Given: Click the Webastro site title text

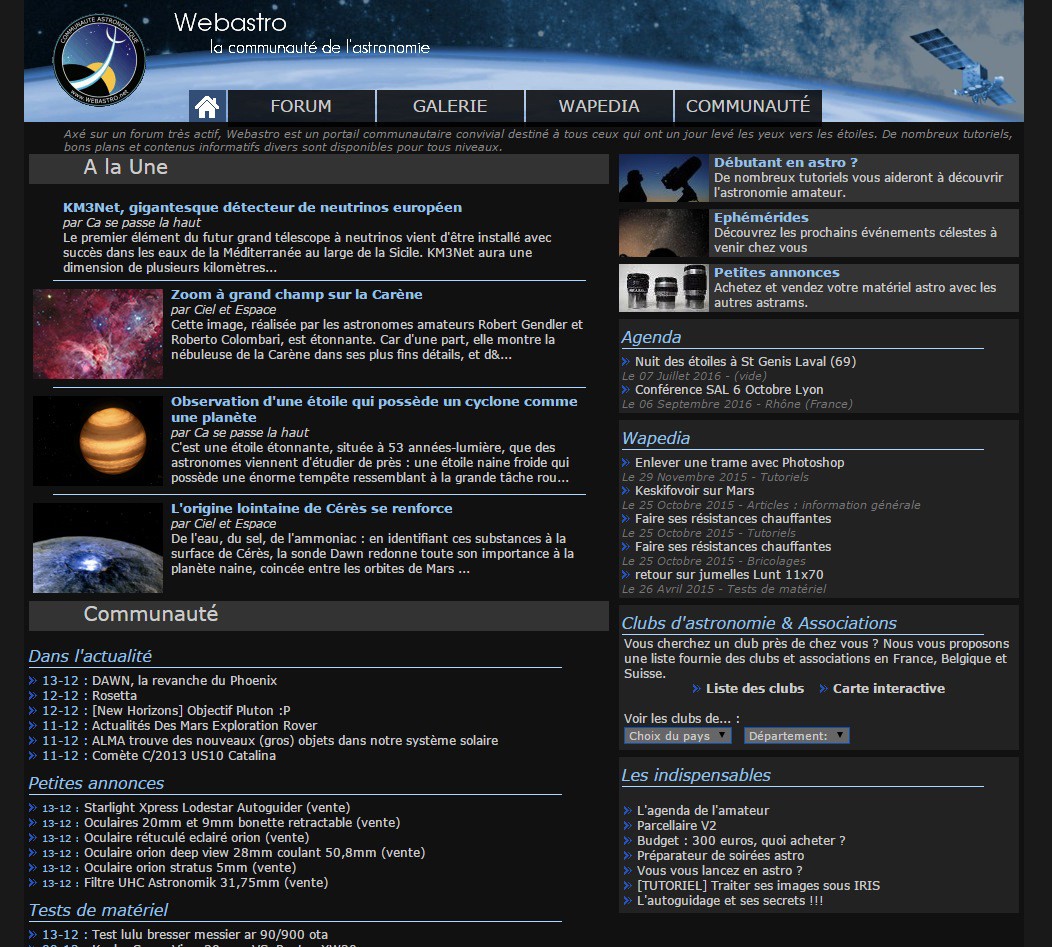Looking at the screenshot, I should (x=230, y=23).
